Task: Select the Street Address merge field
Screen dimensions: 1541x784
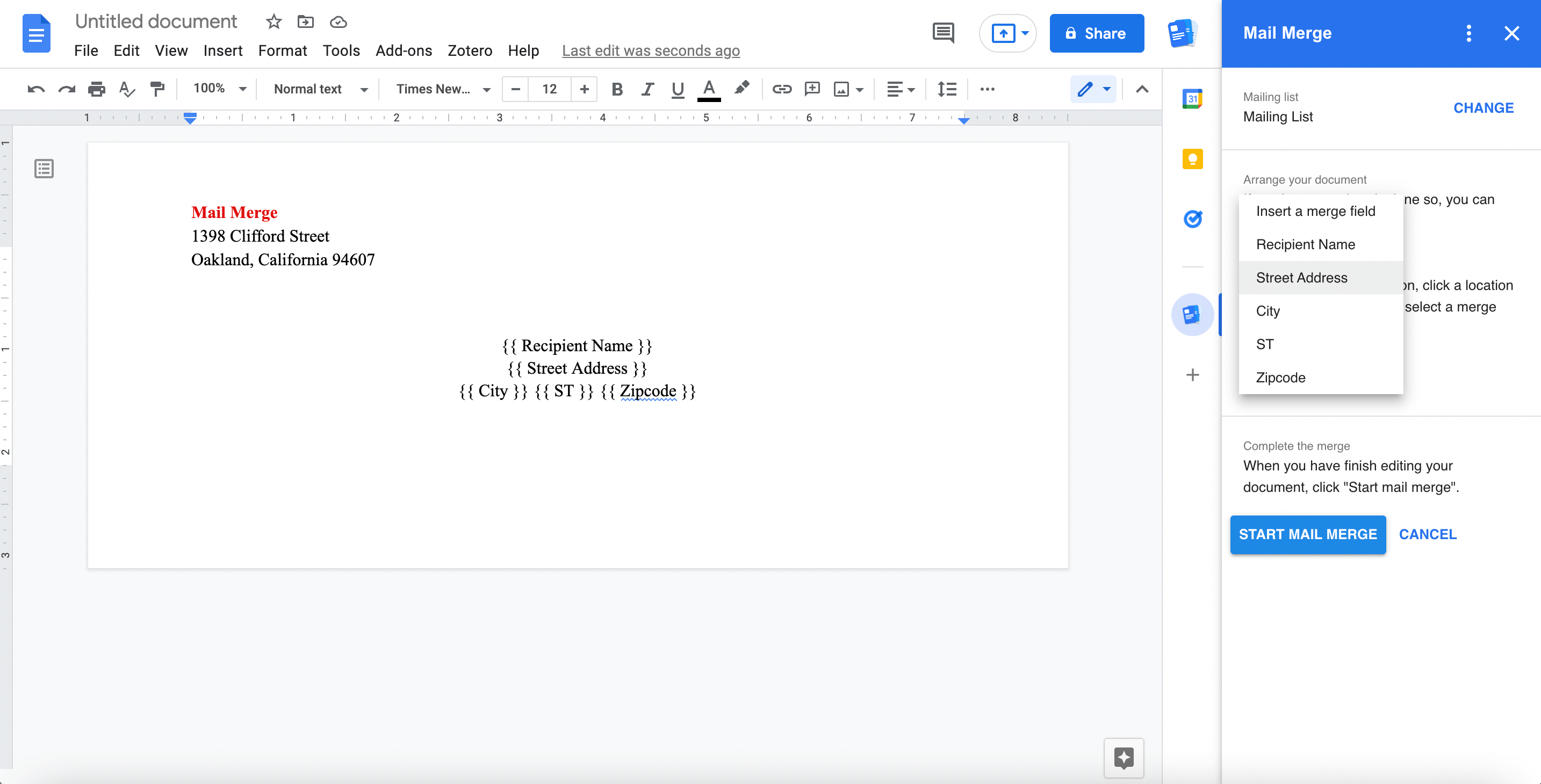Action: (1302, 277)
